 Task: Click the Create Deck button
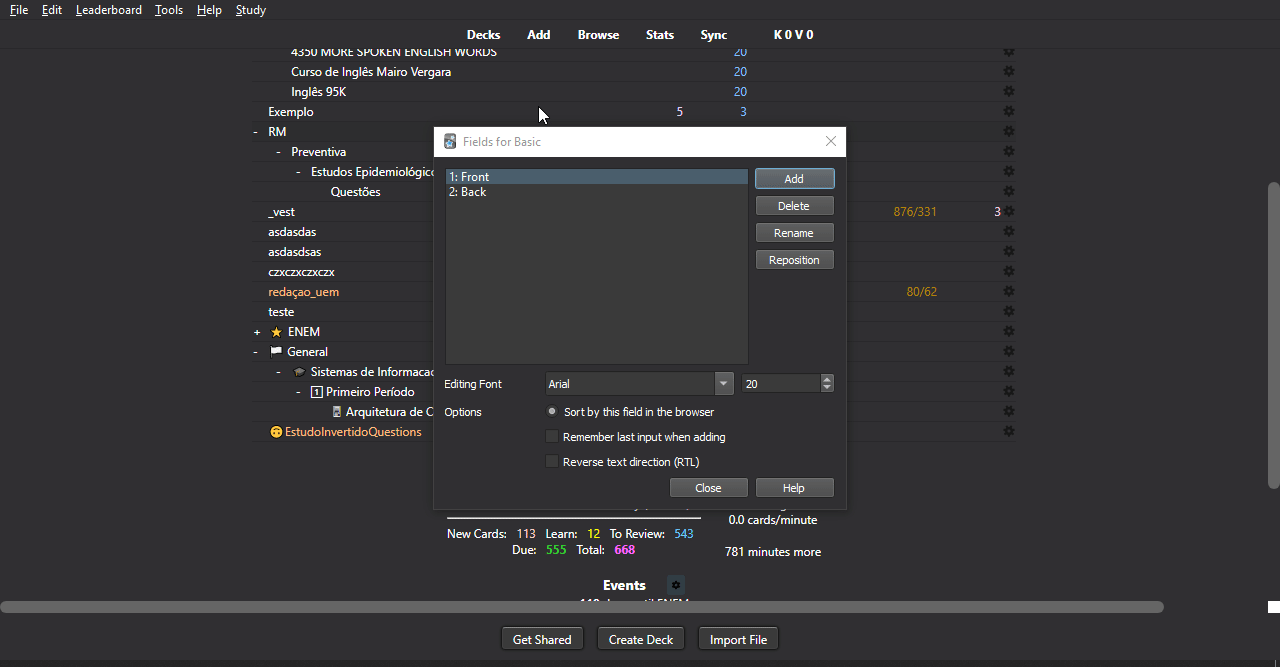coord(641,639)
